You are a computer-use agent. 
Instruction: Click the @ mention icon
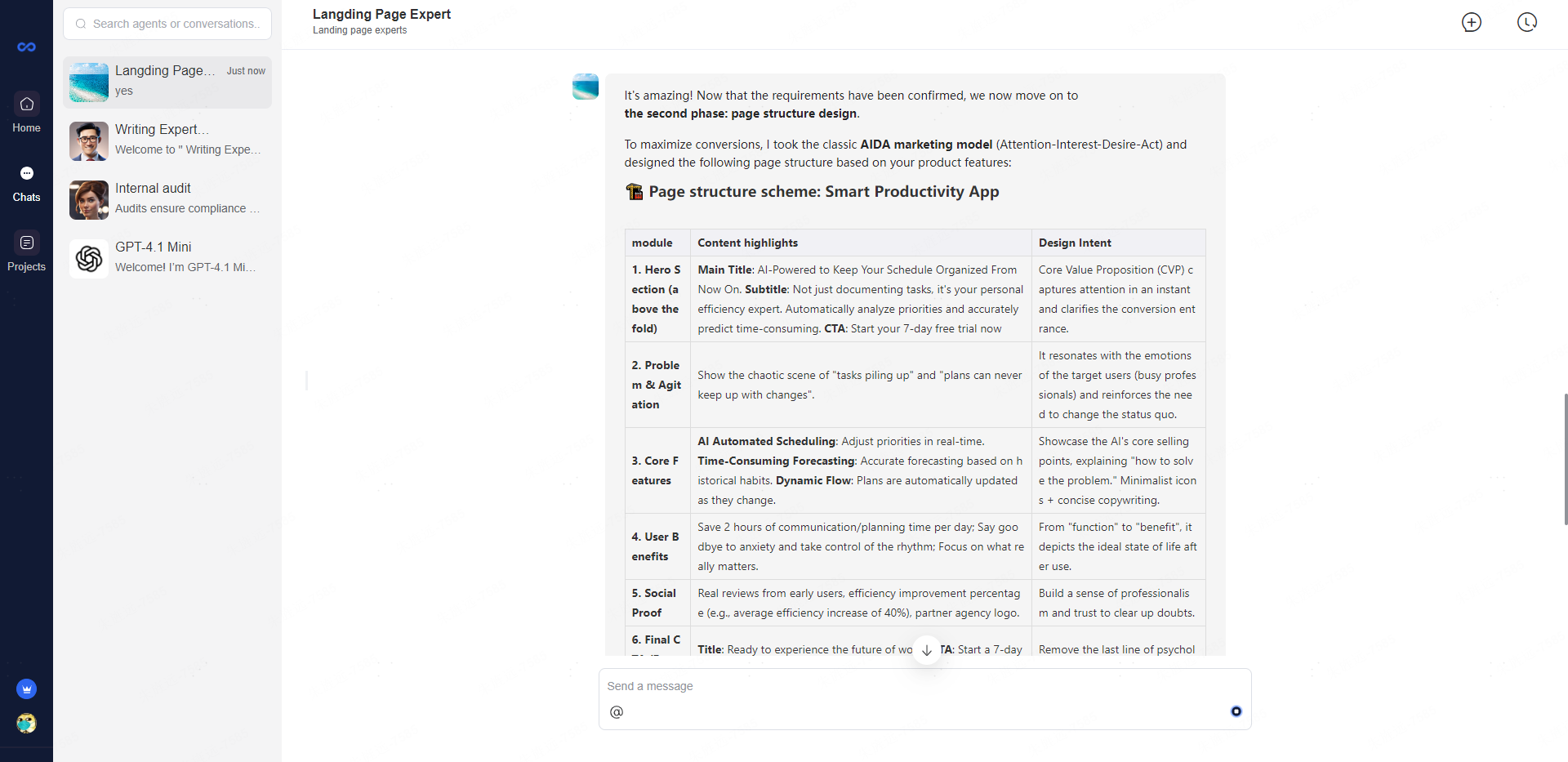tap(617, 712)
